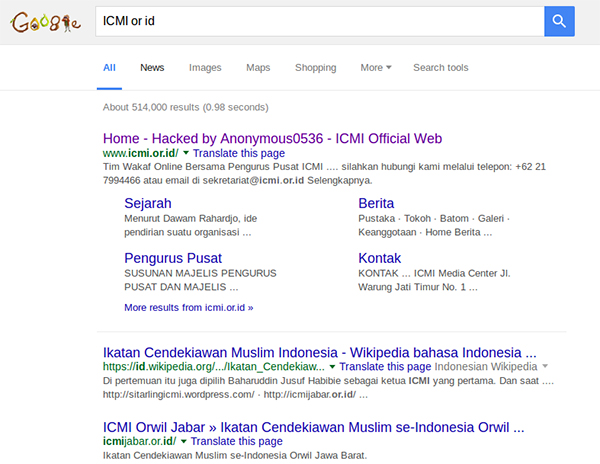Open Ikatan Cendekiawan Muslim Indonesia Wikipedia result
Viewport: 600px width, 464px height.
(320, 352)
